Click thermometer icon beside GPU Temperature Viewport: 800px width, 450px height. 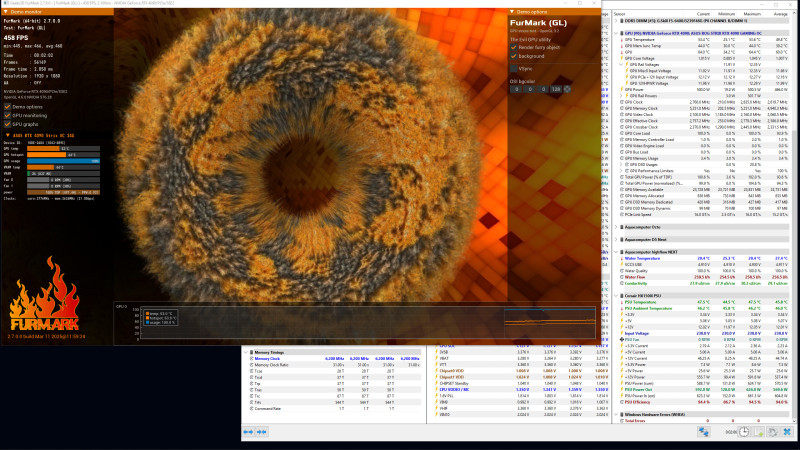[x=622, y=39]
